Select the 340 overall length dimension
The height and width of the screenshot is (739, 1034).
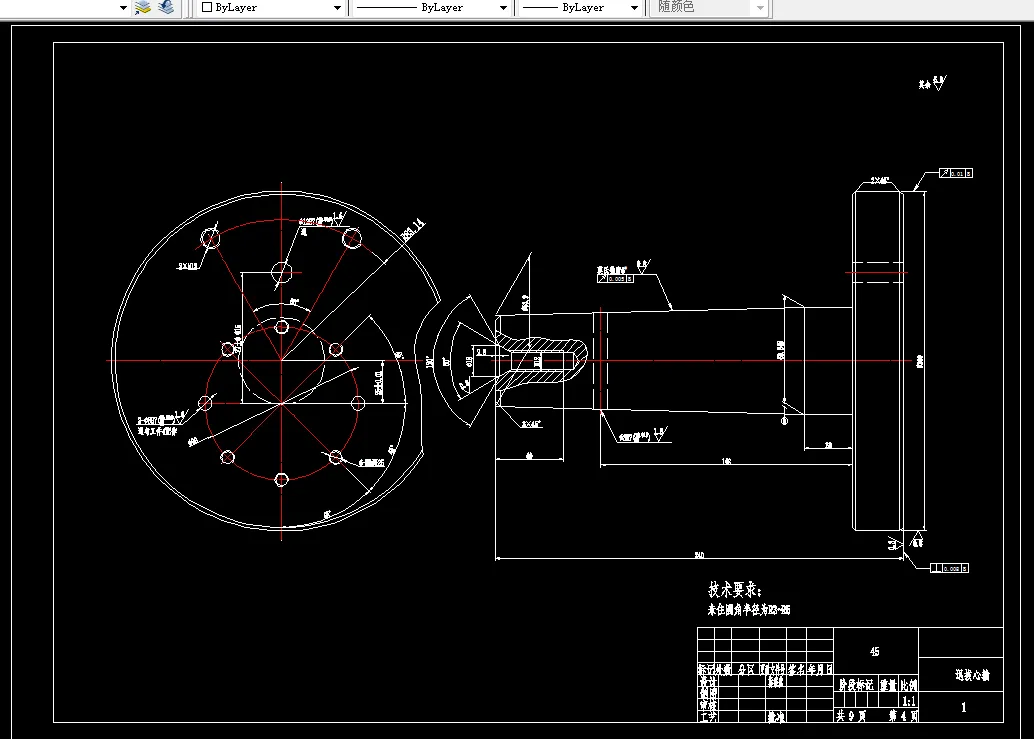(x=699, y=555)
